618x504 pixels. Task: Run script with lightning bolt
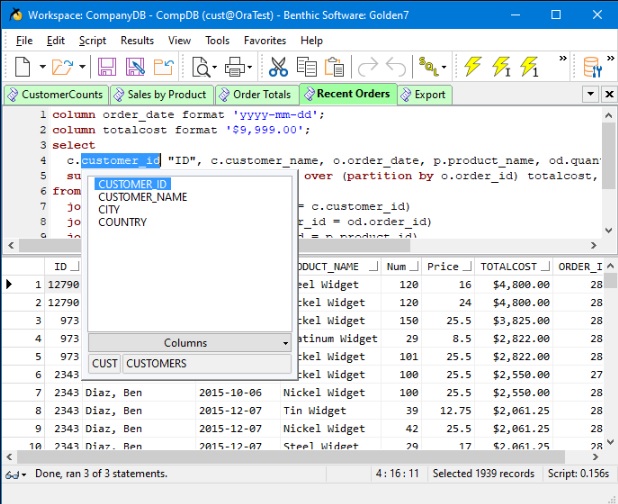[473, 67]
